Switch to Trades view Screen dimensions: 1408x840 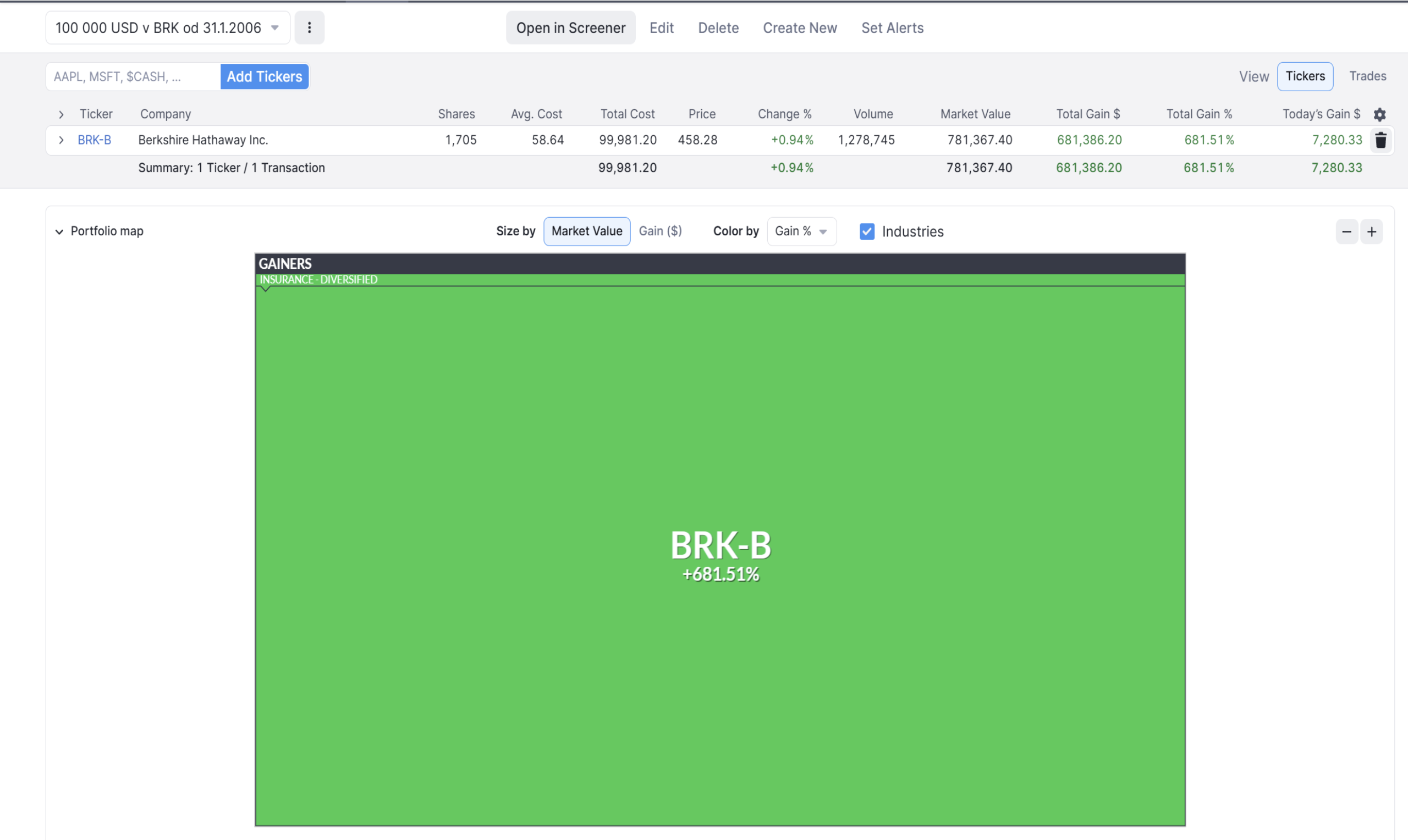coord(1368,76)
